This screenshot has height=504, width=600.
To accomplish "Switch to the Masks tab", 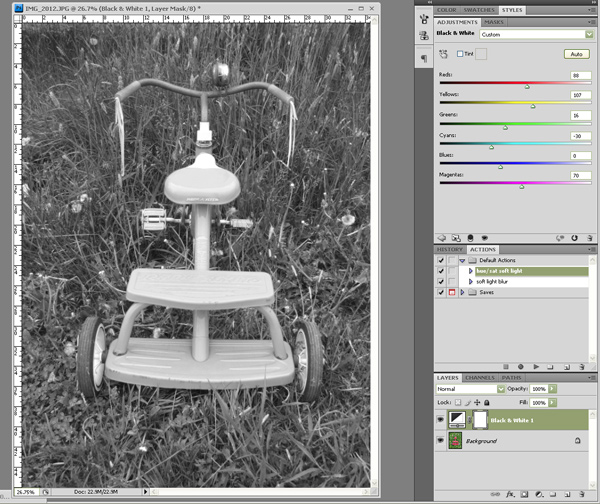I will coord(493,21).
